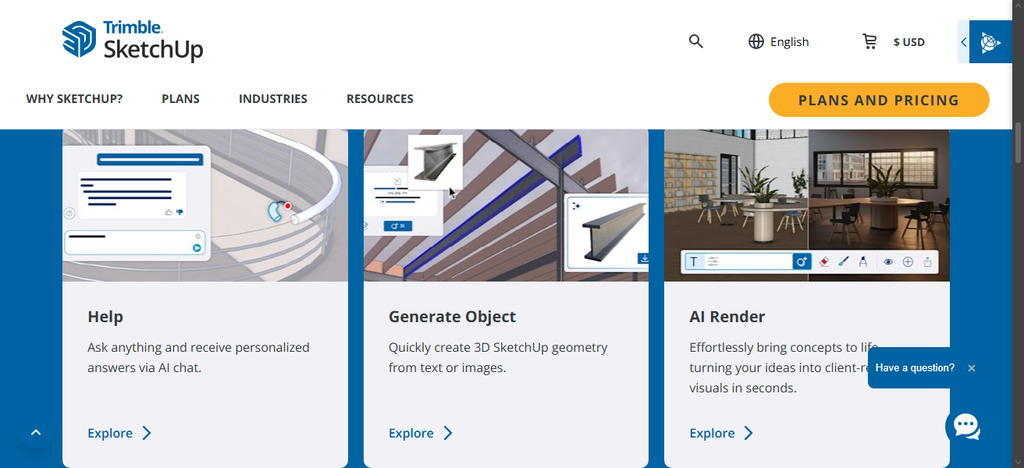Open the Generate Object beam image
Viewport: 1024px width, 468px height.
[506, 205]
